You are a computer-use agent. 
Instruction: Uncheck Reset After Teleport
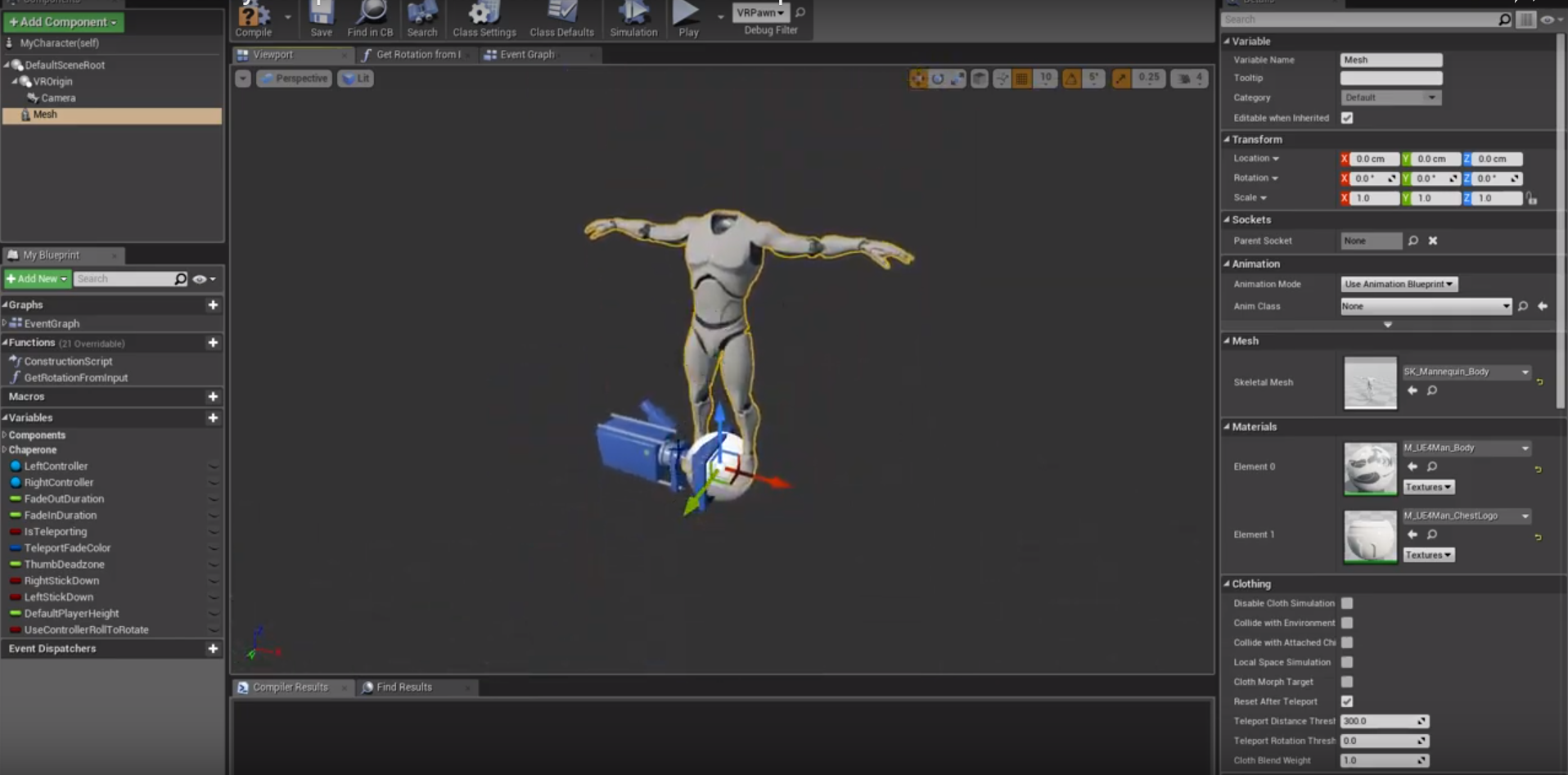[x=1347, y=701]
